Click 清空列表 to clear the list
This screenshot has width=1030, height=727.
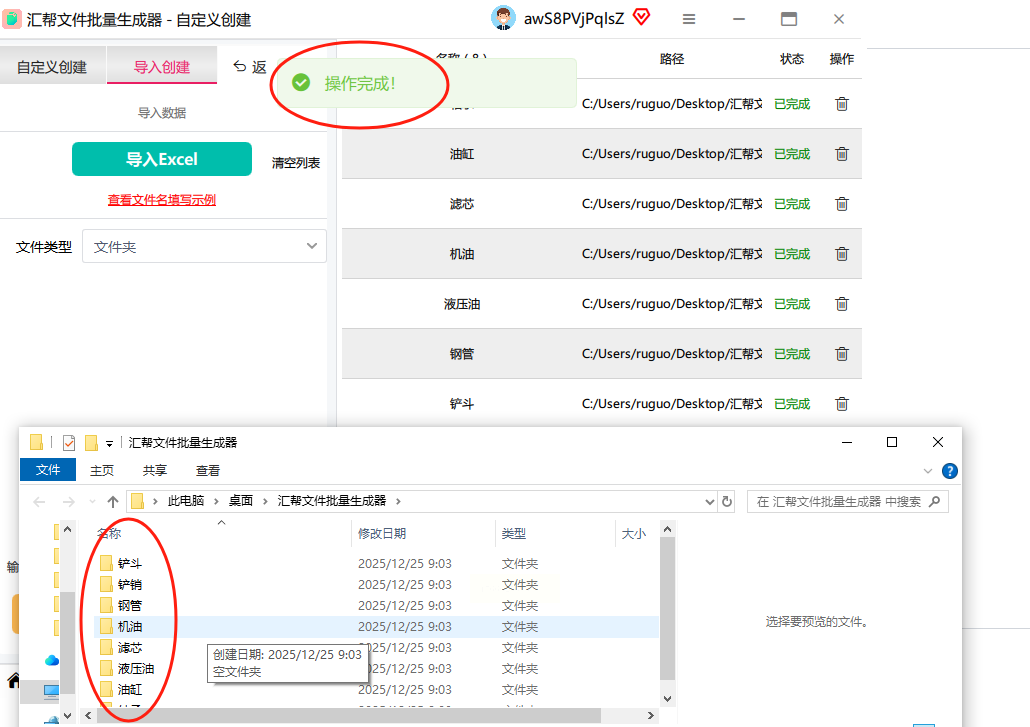point(296,163)
